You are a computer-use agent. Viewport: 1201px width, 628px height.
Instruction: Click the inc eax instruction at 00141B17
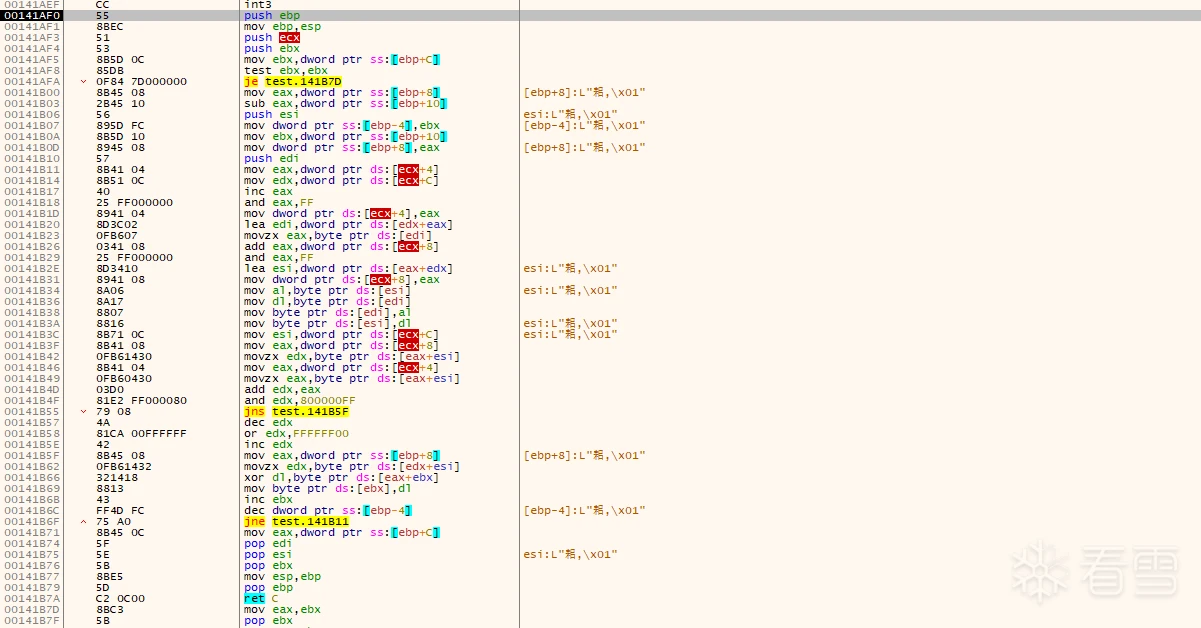click(x=260, y=192)
